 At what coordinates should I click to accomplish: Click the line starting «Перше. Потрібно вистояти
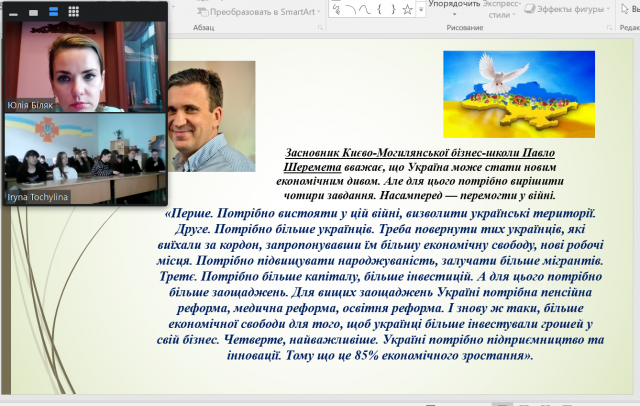click(x=380, y=213)
